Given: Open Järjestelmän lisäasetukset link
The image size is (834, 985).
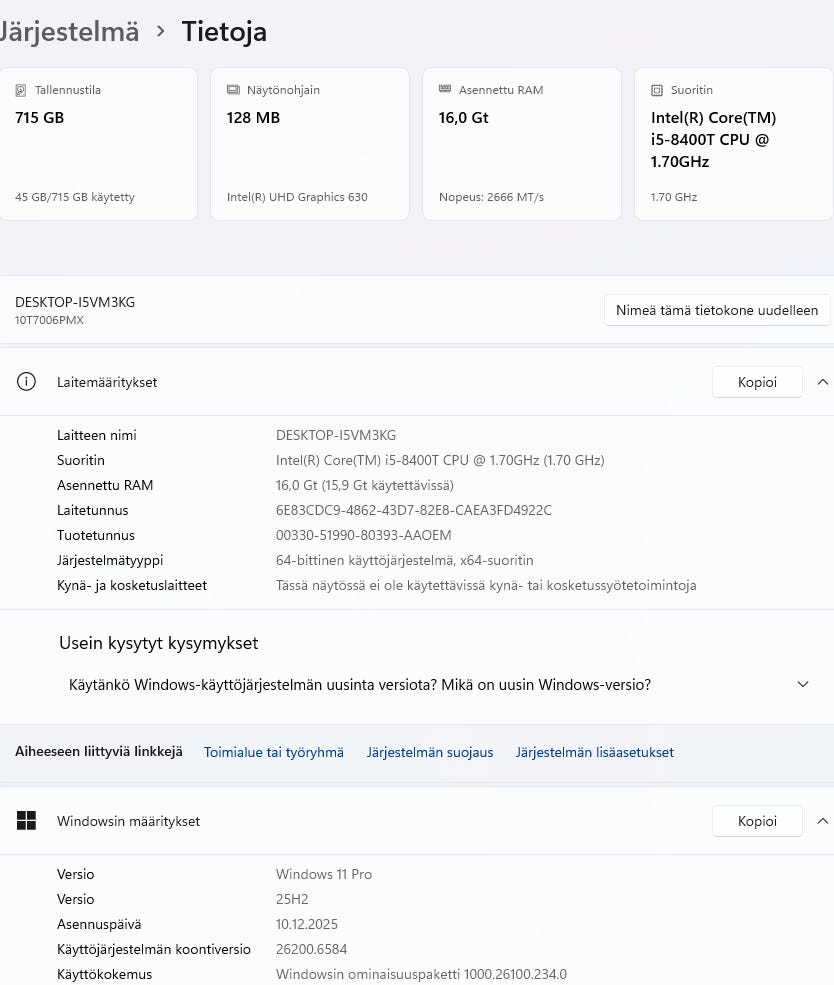Looking at the screenshot, I should tap(594, 752).
